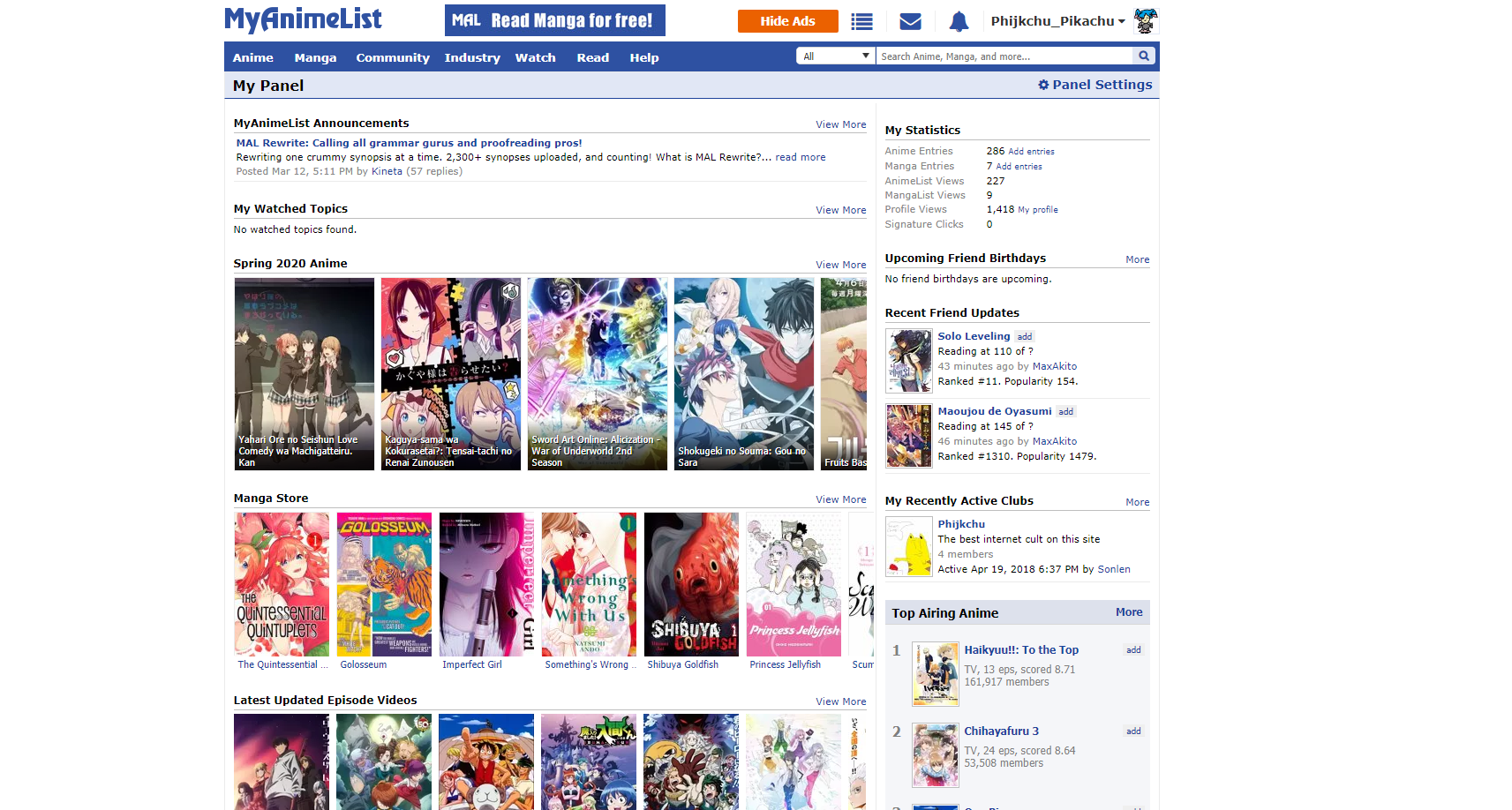
Task: Open the Chihayafuru 3 link
Action: tap(1001, 731)
